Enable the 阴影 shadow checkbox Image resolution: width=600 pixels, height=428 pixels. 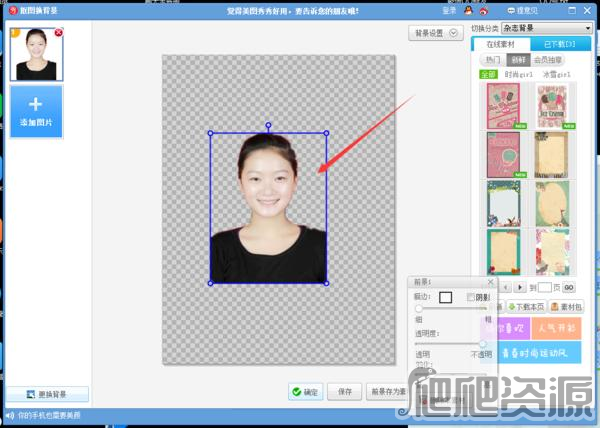click(471, 297)
